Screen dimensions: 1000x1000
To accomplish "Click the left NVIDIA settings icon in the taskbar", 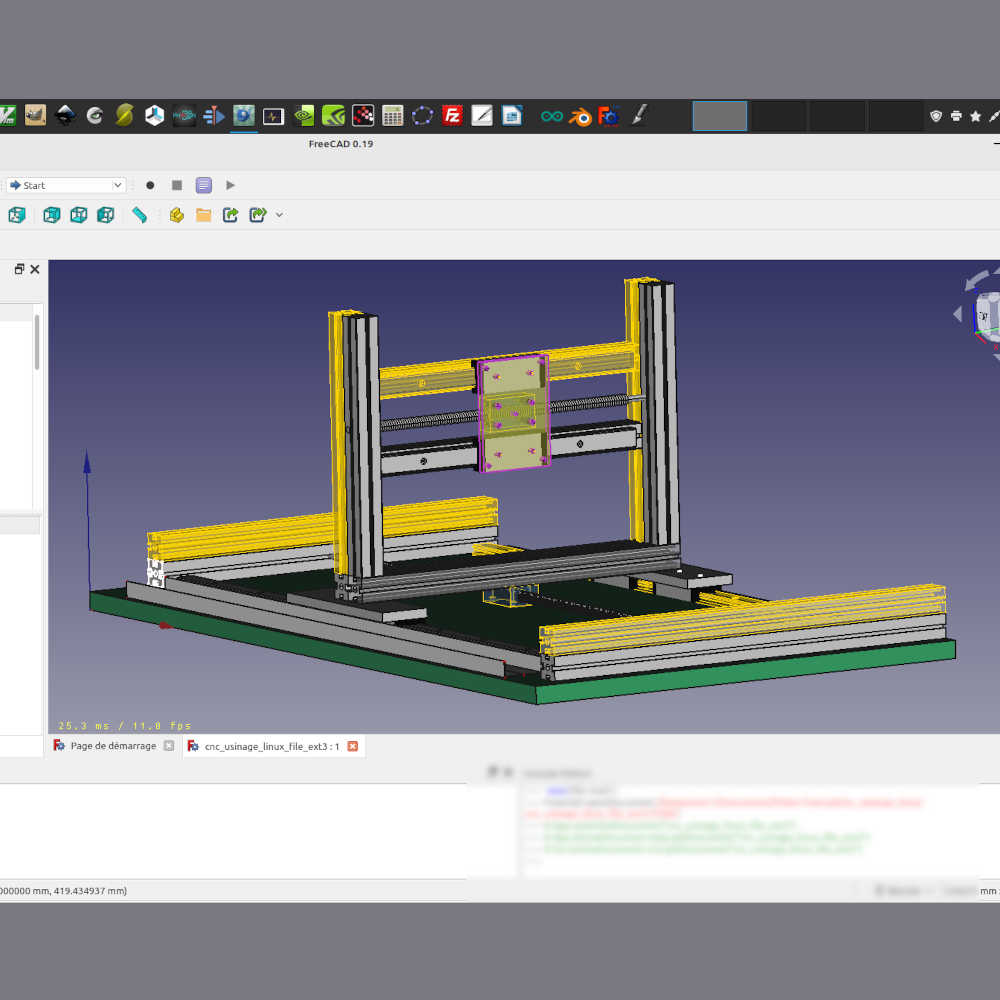I will click(x=304, y=115).
